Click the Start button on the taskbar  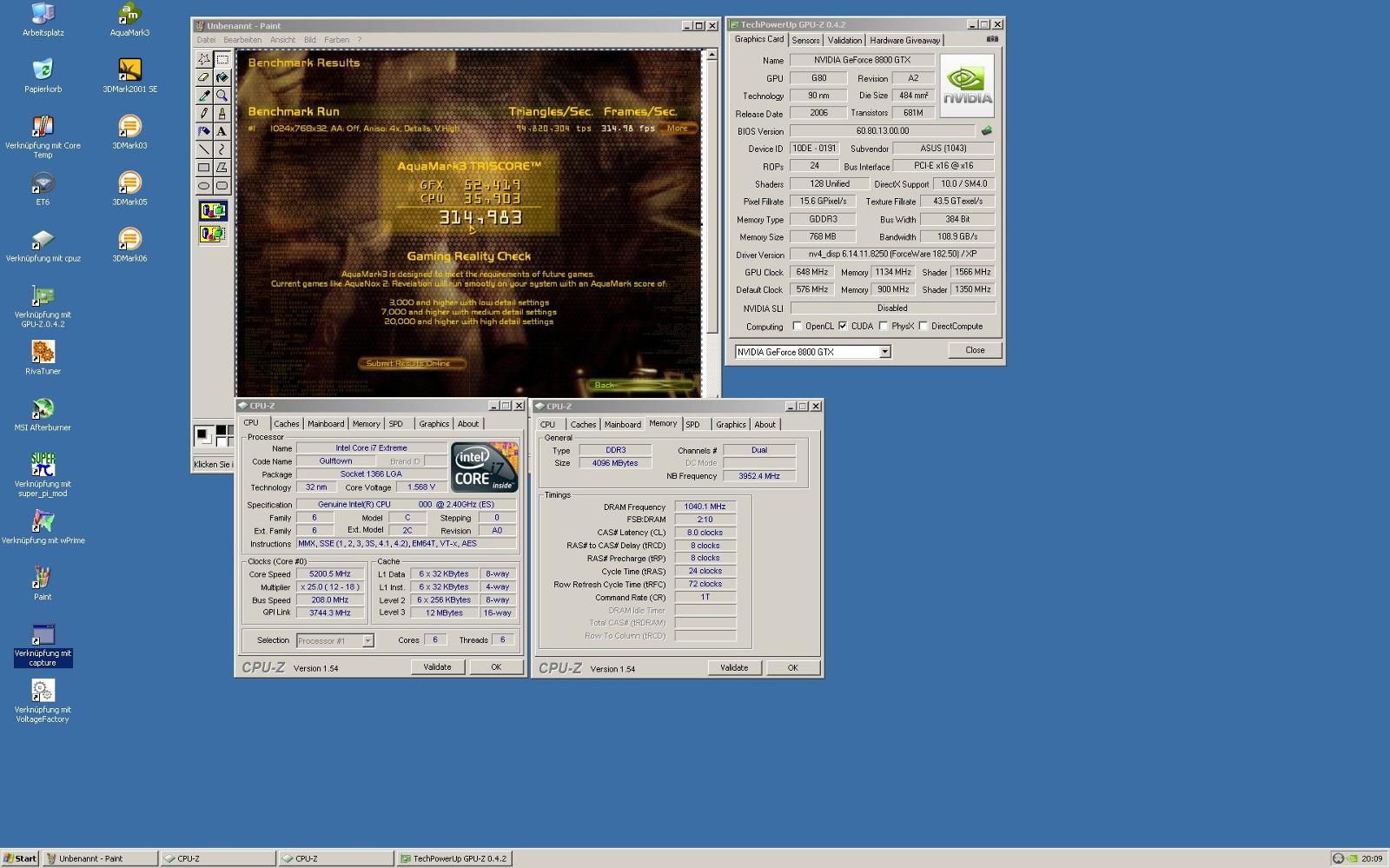tap(20, 858)
